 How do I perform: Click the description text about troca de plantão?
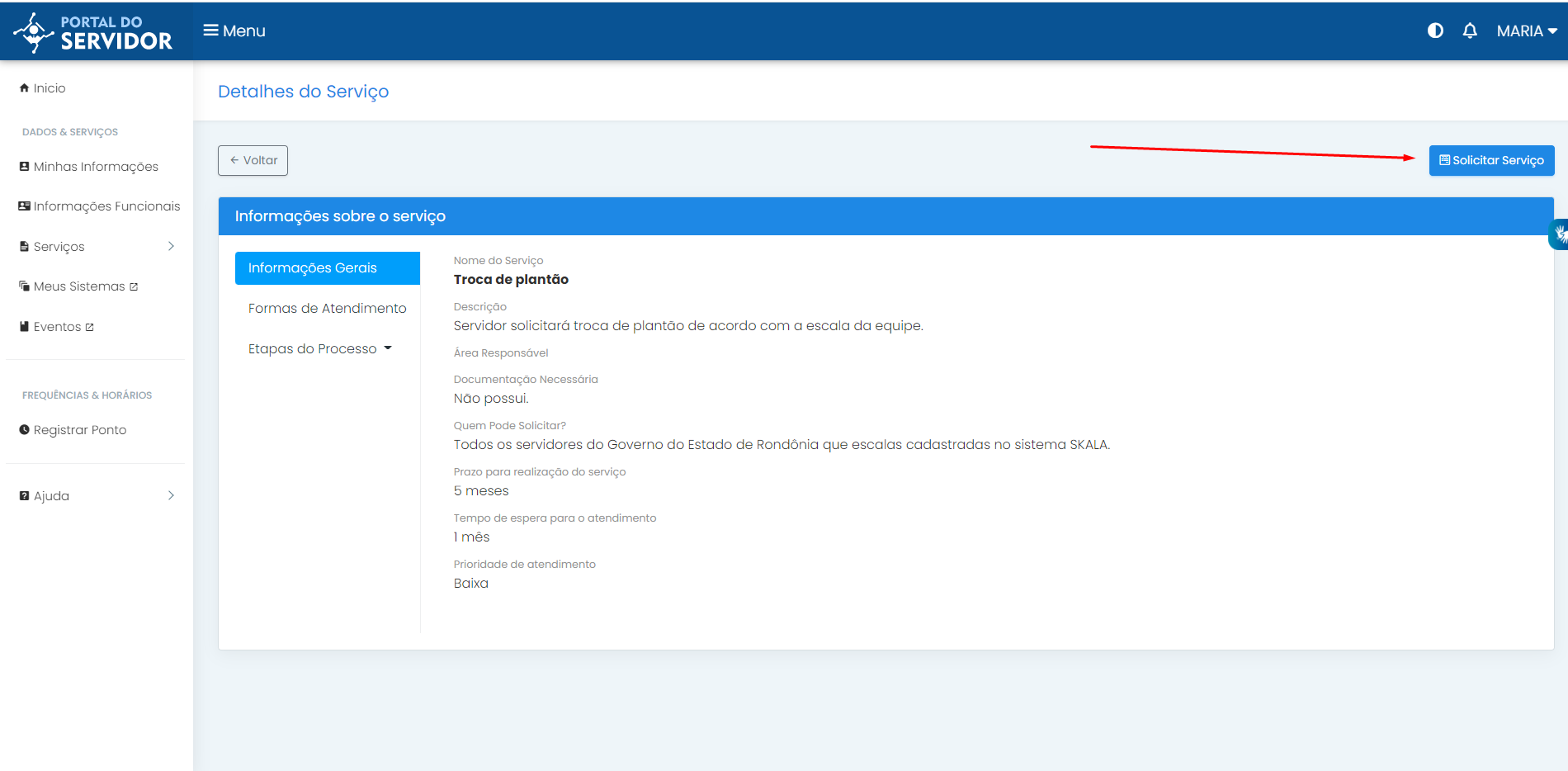688,325
